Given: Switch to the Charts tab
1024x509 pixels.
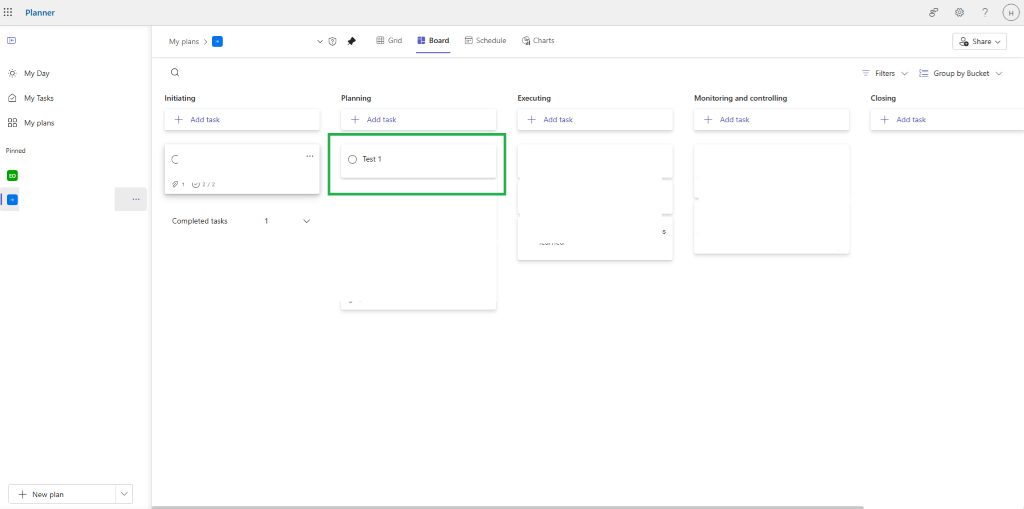Looking at the screenshot, I should pyautogui.click(x=538, y=41).
